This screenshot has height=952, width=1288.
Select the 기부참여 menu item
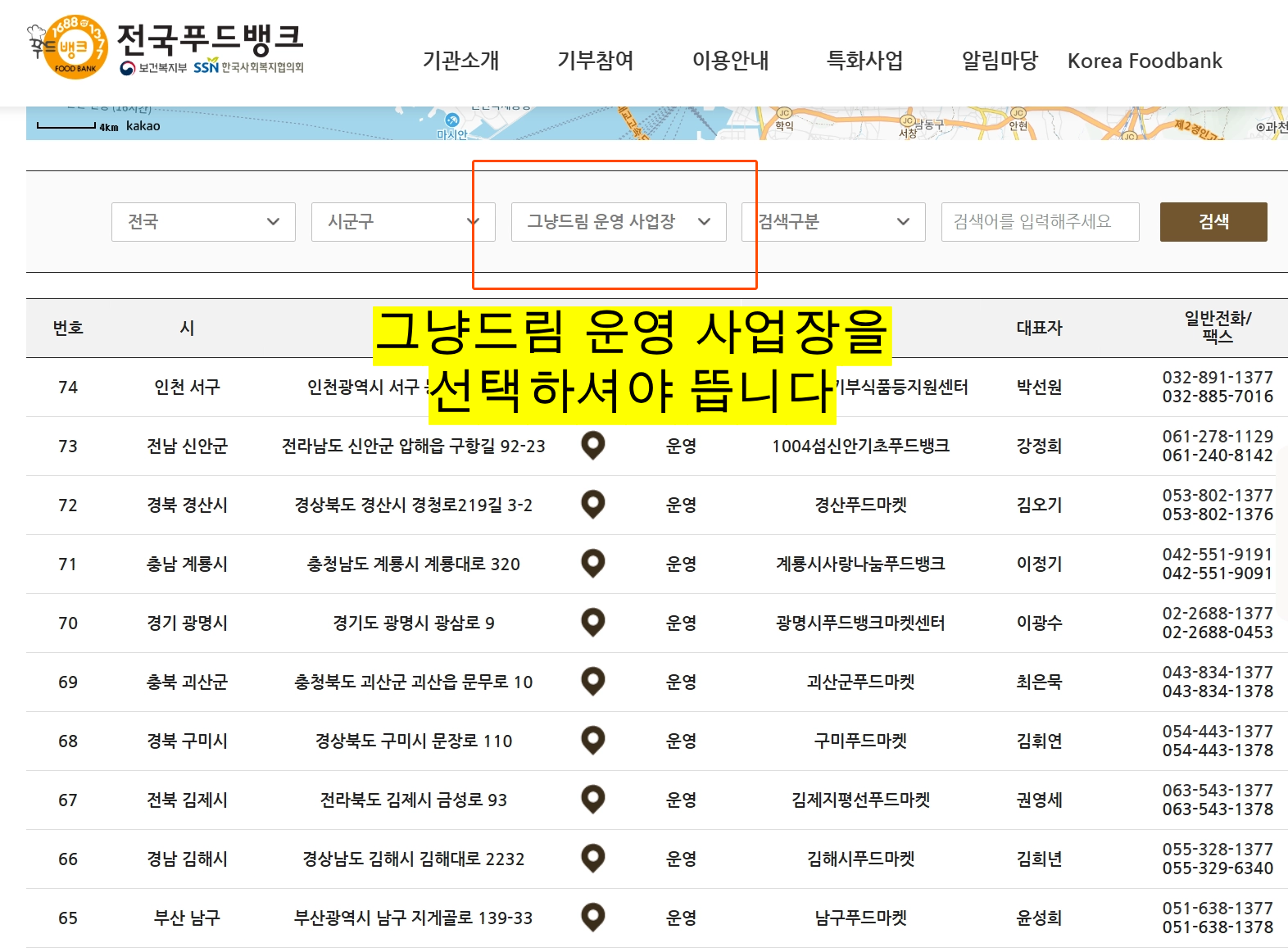596,61
